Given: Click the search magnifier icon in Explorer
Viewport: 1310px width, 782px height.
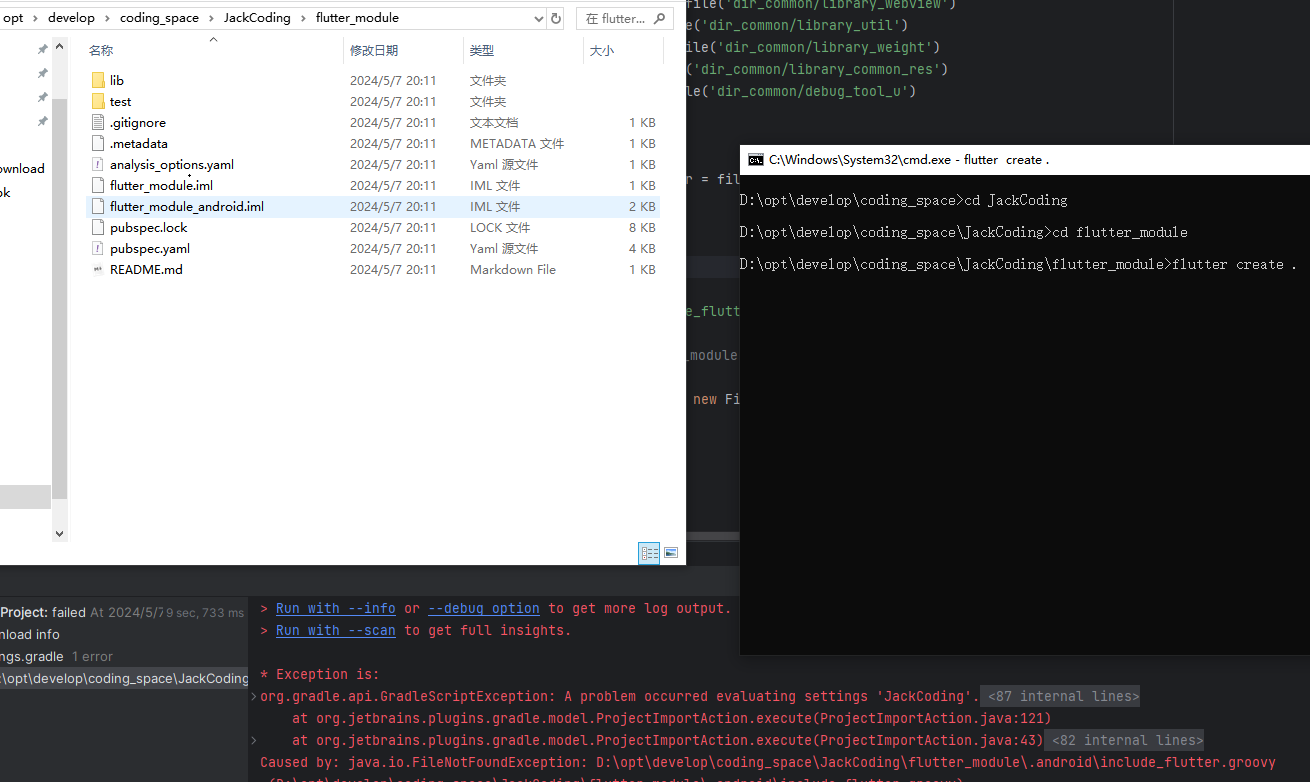Looking at the screenshot, I should point(660,18).
